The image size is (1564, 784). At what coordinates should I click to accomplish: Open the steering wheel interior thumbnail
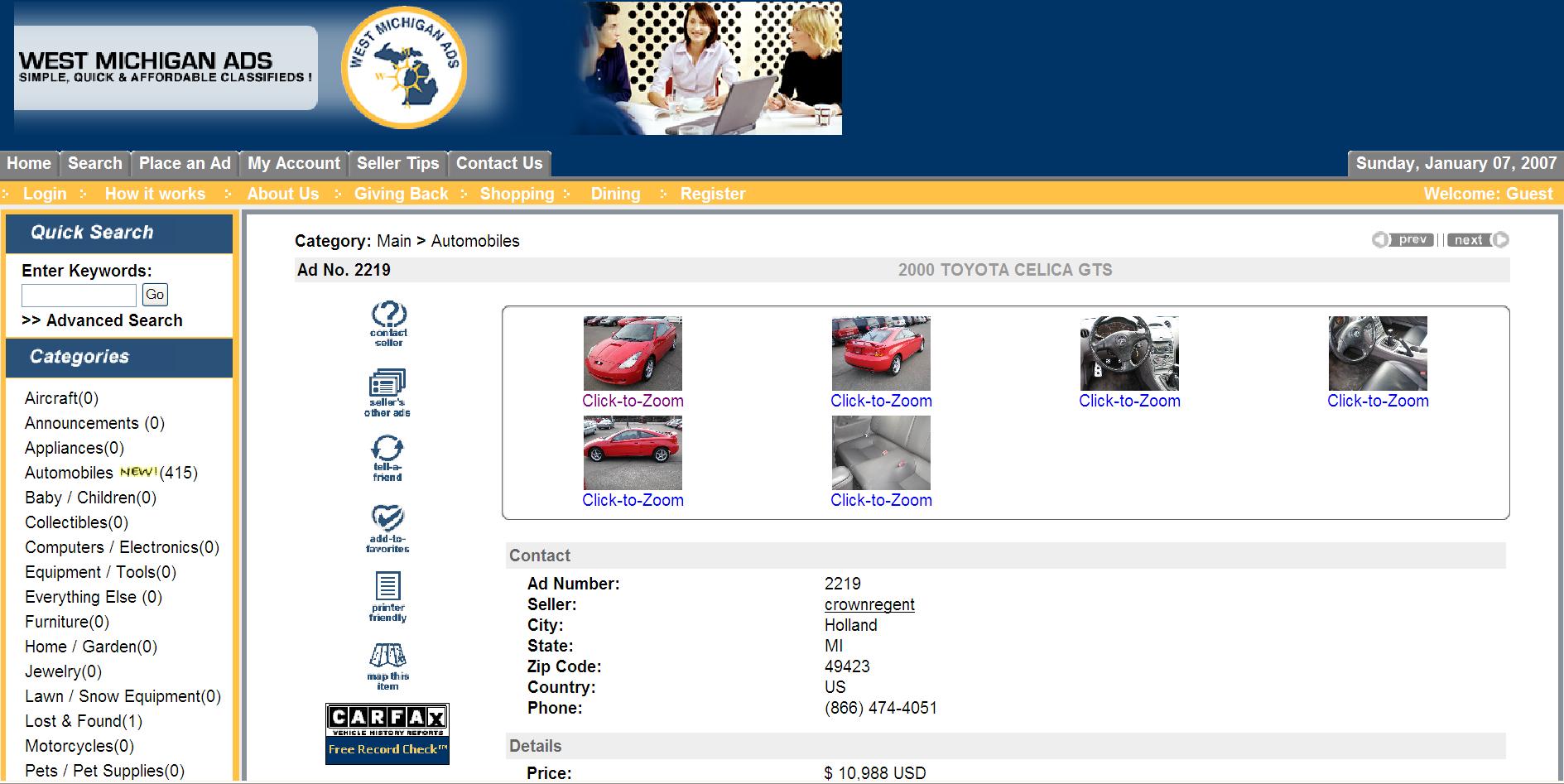tap(1129, 354)
